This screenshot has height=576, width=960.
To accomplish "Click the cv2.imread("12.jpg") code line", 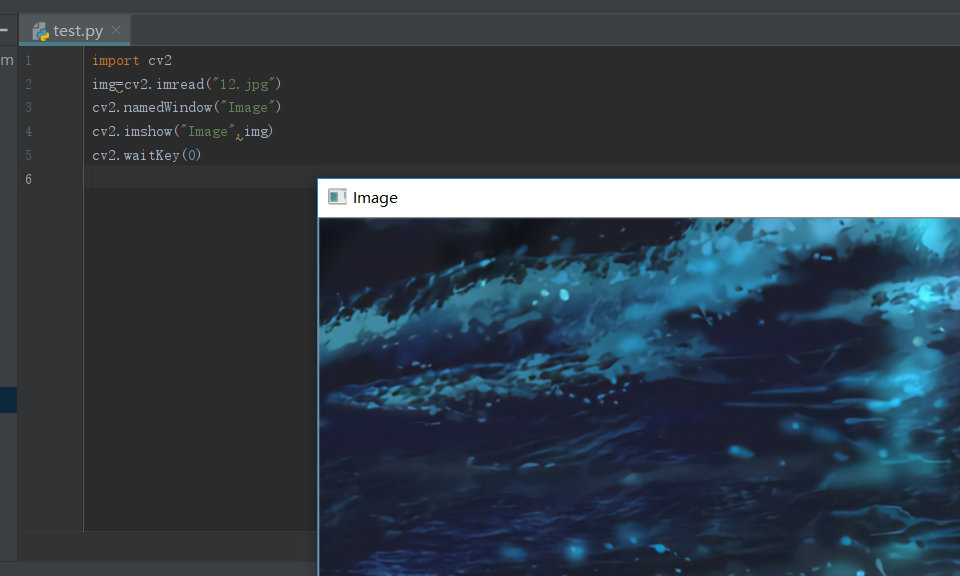I will coord(186,84).
